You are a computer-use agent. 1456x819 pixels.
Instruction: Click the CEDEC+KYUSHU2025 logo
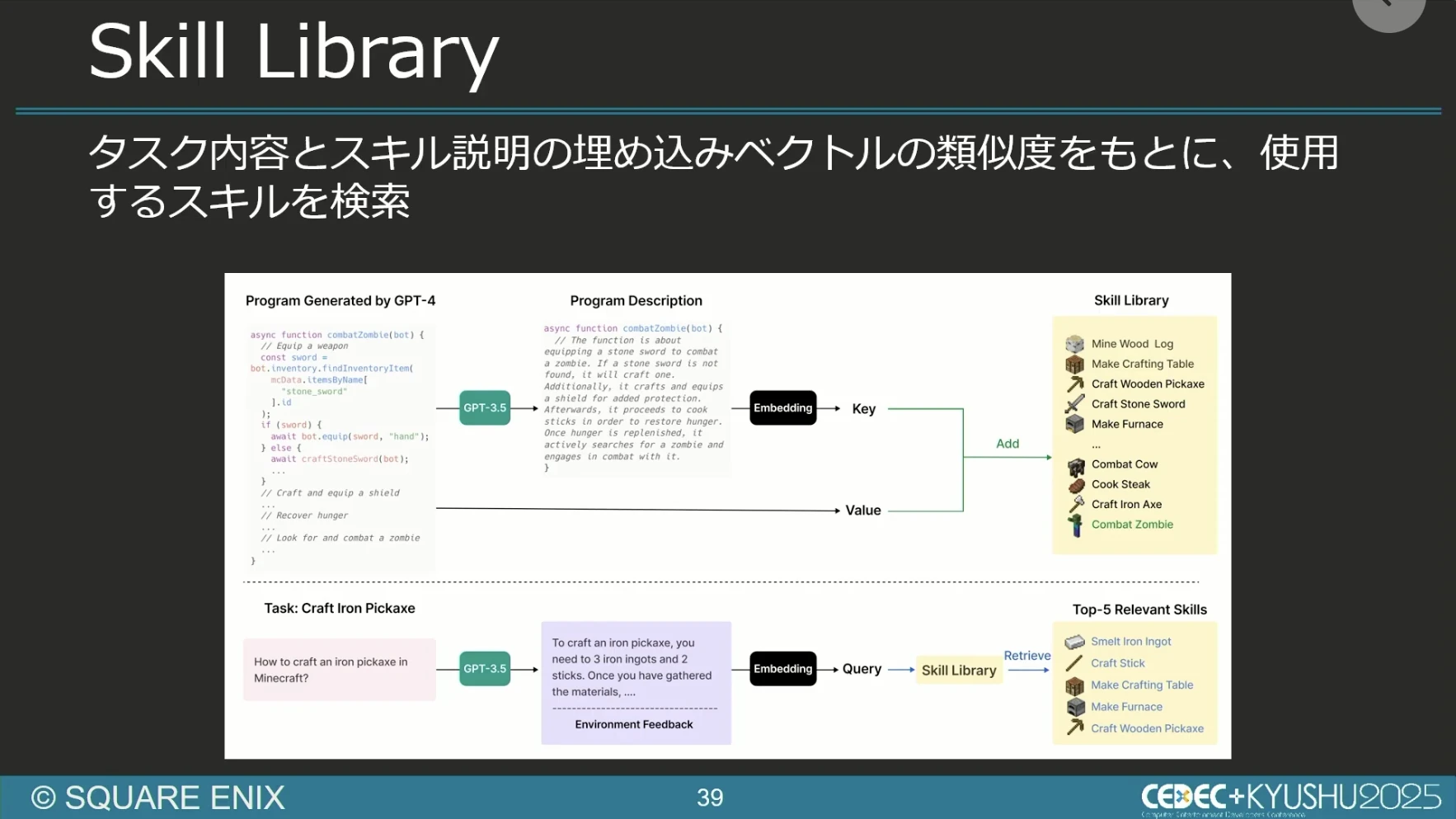[1290, 798]
